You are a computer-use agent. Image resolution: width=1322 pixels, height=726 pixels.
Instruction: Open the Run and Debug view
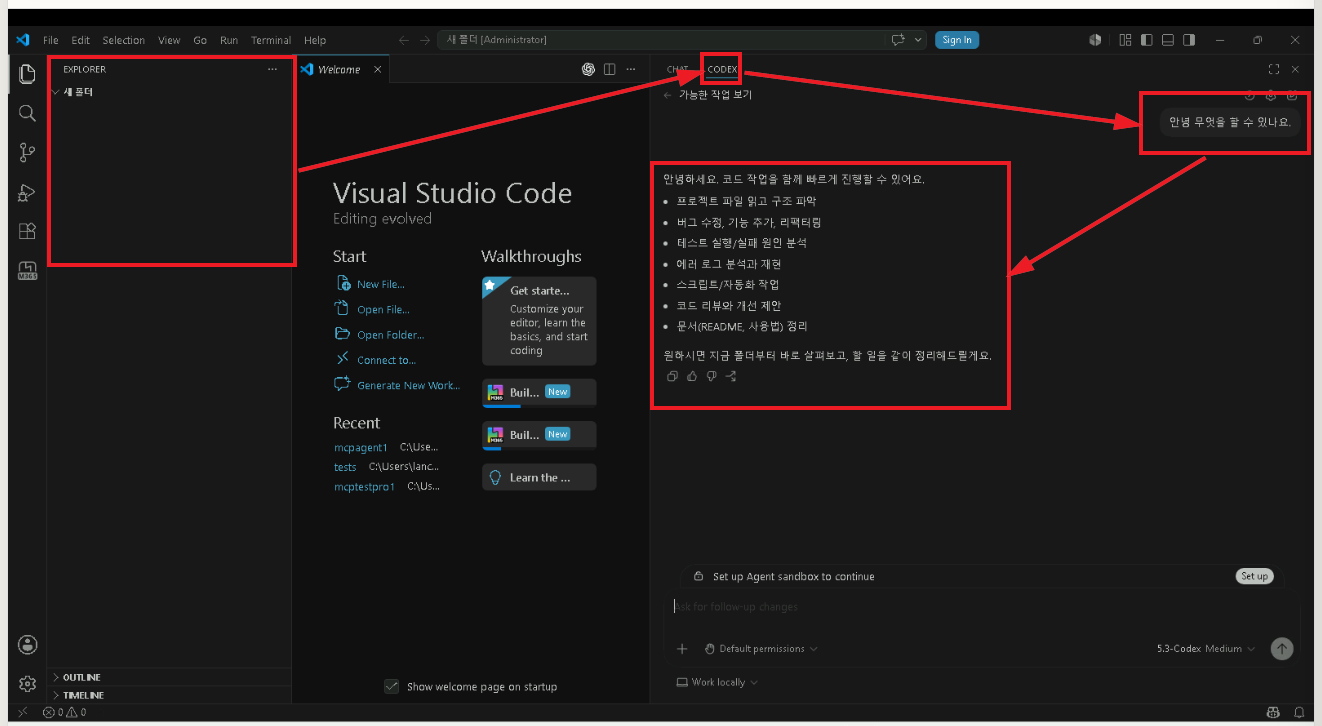coord(27,192)
